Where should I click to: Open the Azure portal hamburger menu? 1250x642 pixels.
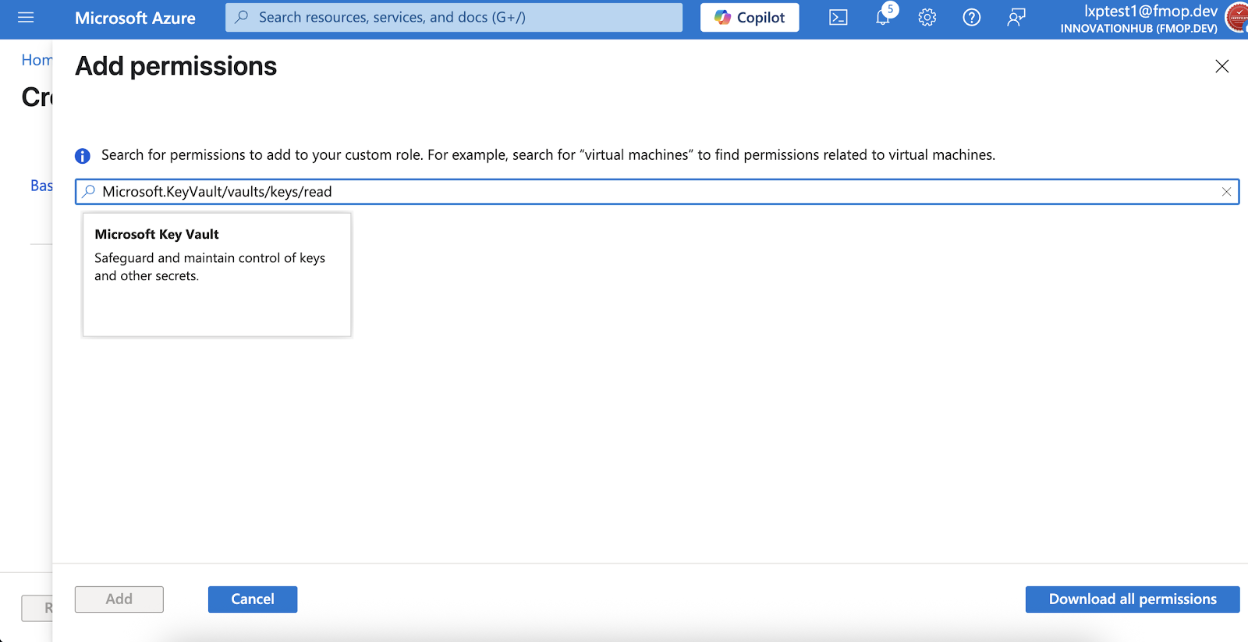coord(26,18)
